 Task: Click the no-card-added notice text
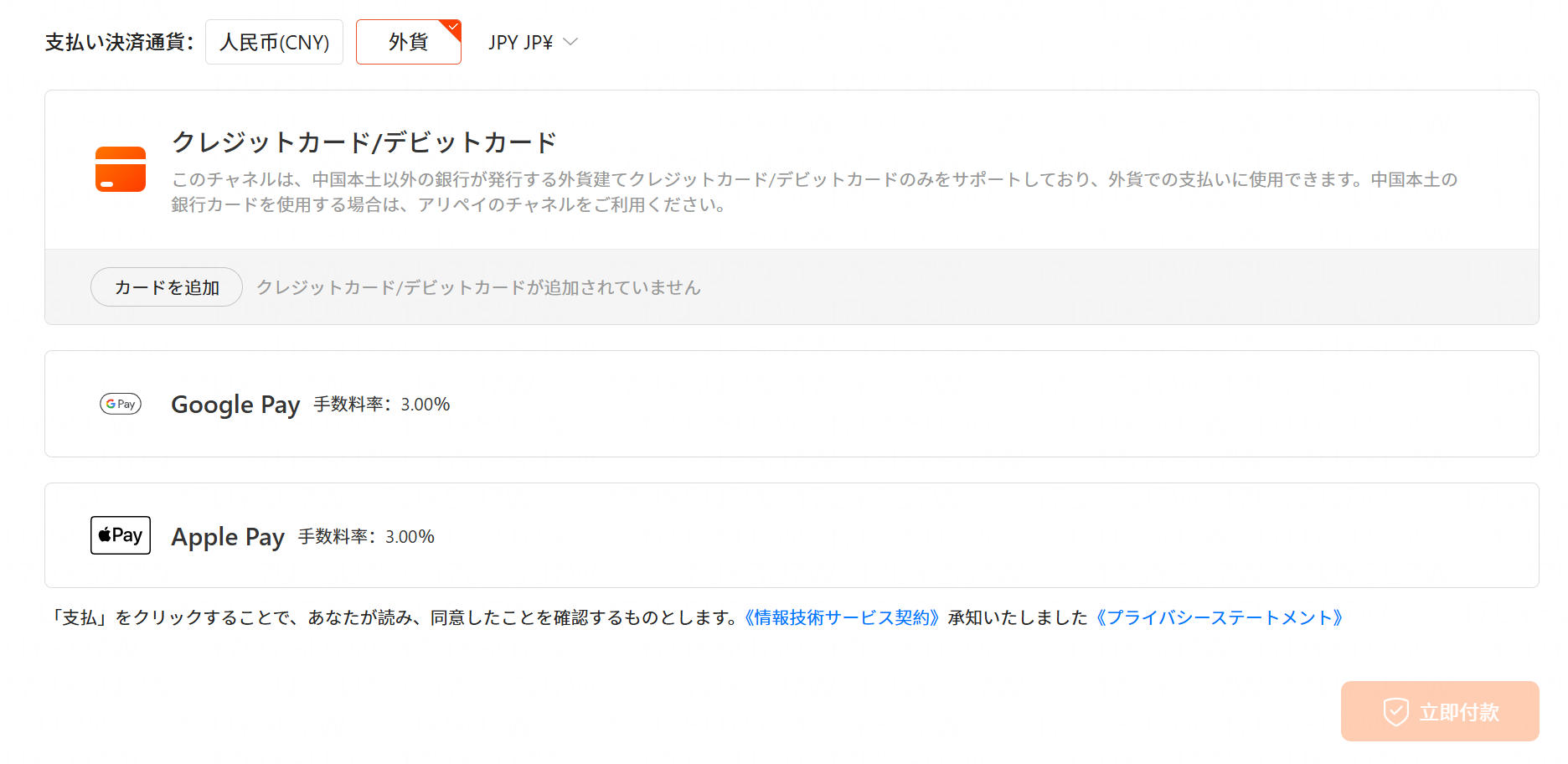[x=478, y=287]
